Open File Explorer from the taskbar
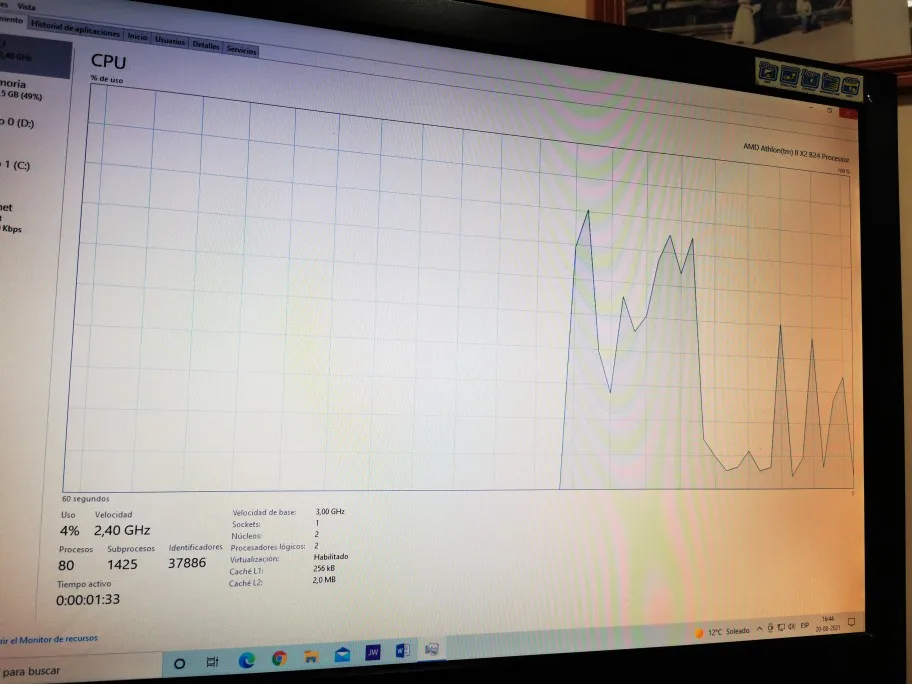912x684 pixels. click(x=311, y=657)
